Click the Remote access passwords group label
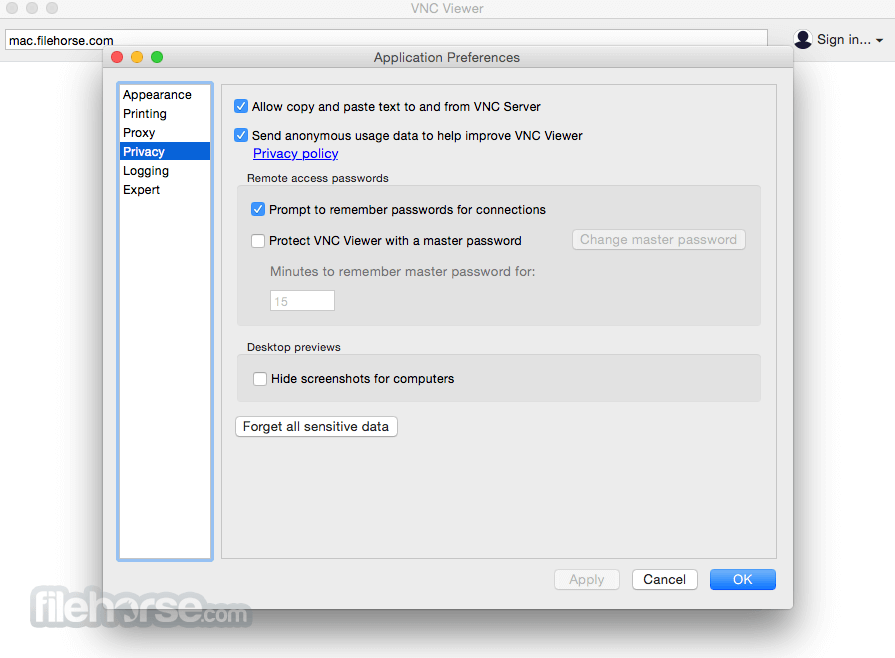This screenshot has width=895, height=658. click(318, 178)
